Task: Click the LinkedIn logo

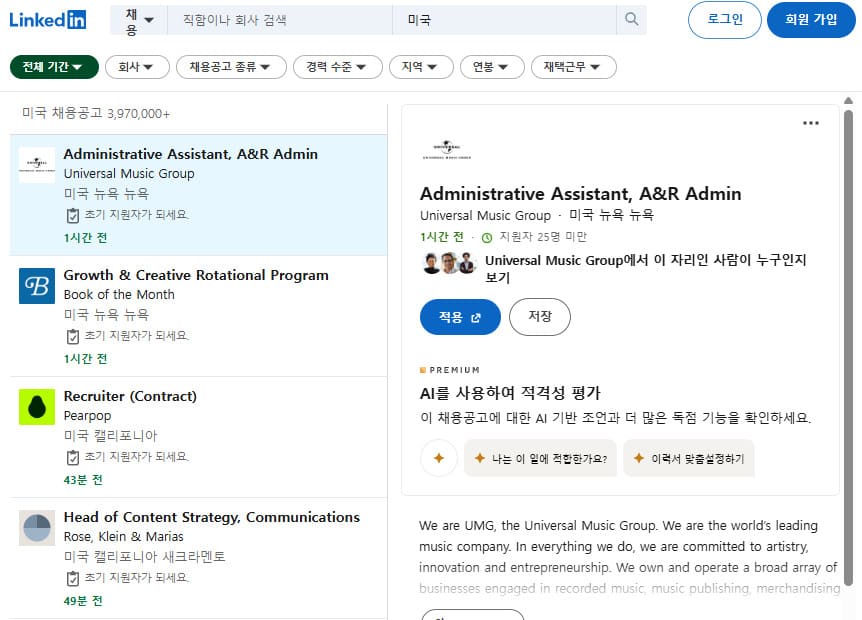Action: 48,20
